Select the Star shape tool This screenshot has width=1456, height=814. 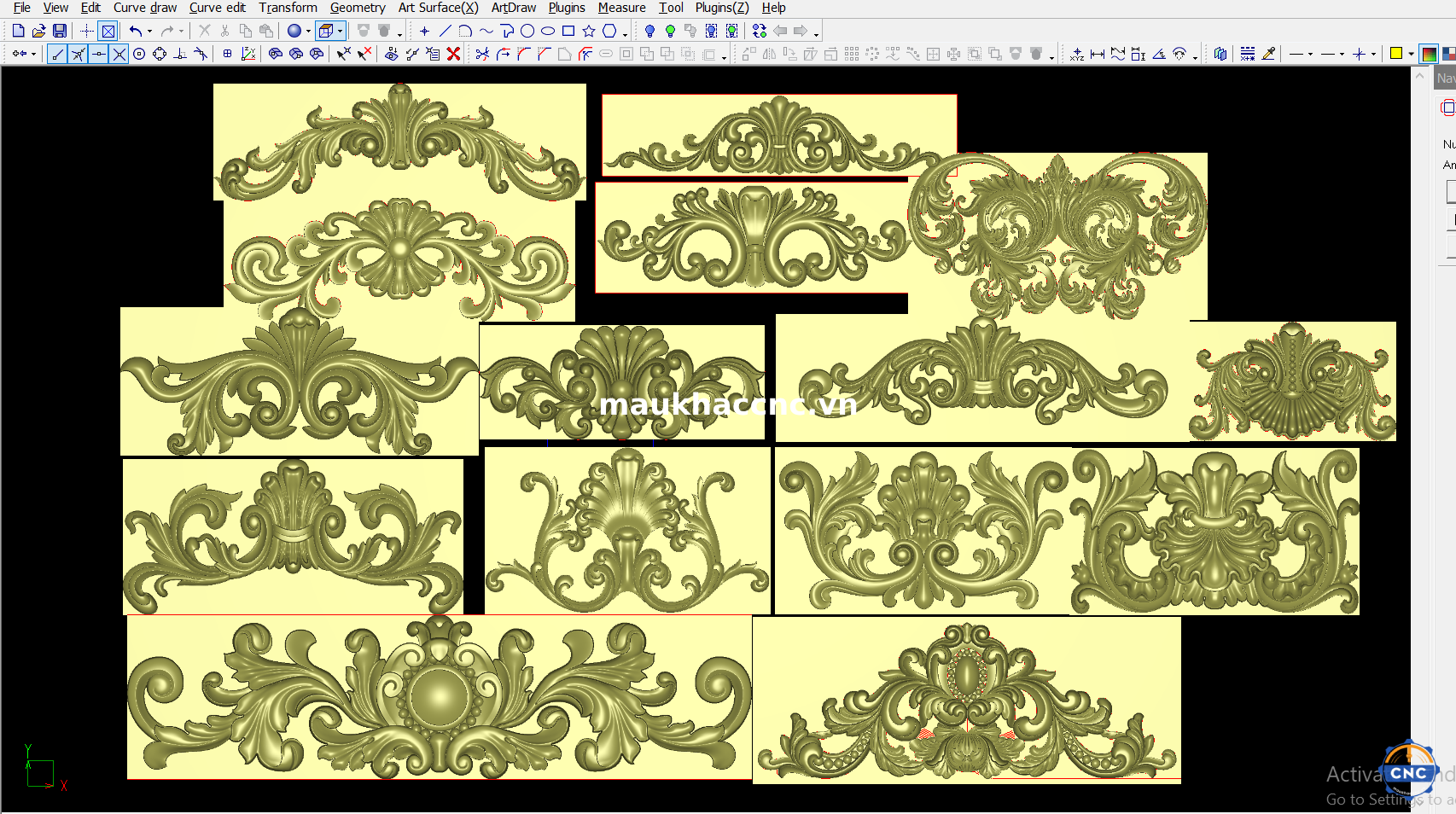[589, 31]
